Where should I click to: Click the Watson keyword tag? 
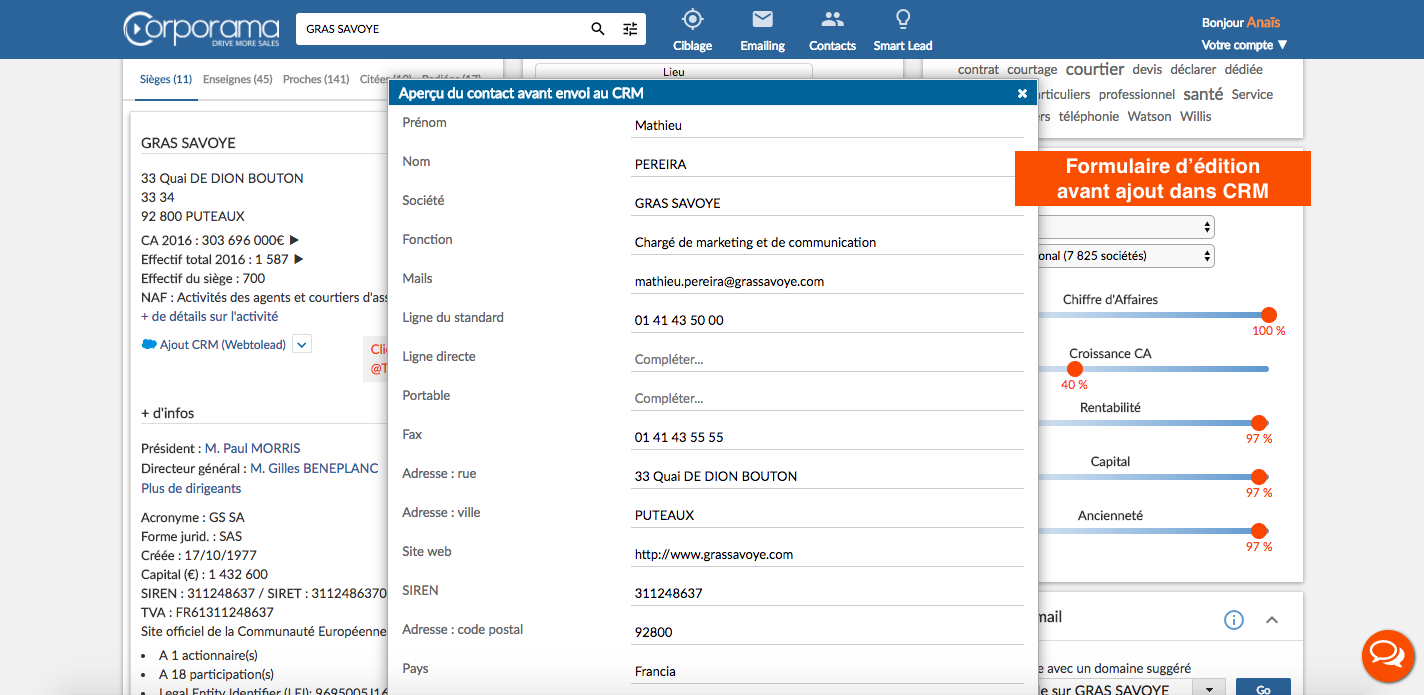tap(1149, 116)
